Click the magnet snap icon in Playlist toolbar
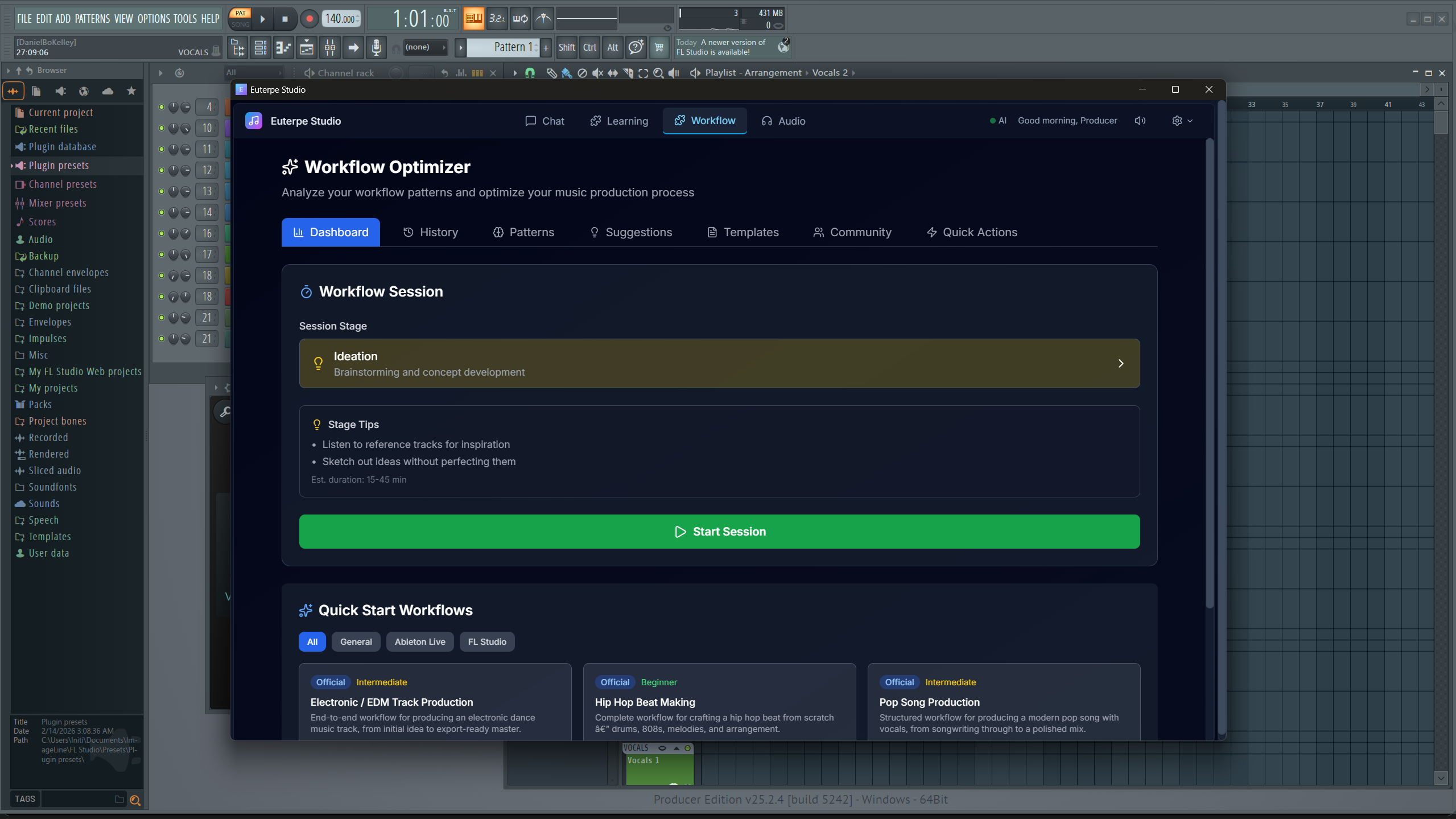 (530, 73)
